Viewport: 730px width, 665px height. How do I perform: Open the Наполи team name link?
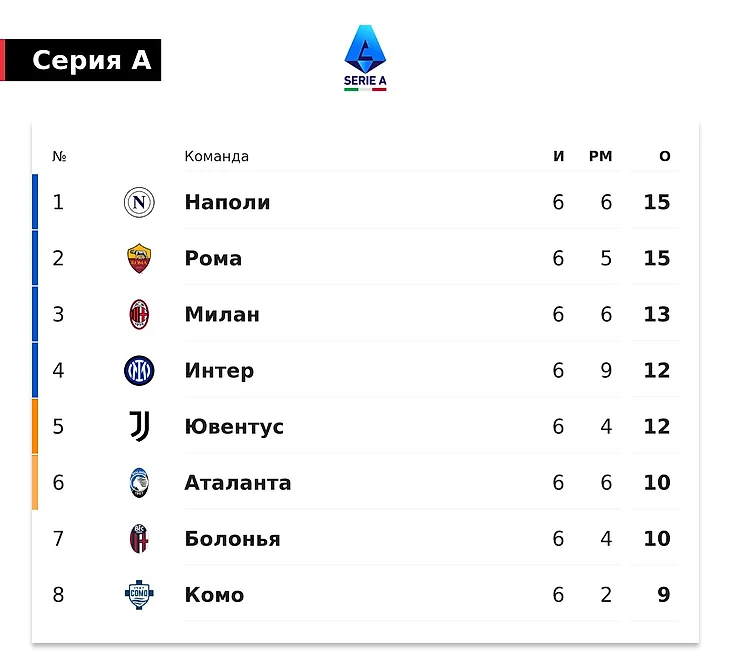[x=227, y=202]
